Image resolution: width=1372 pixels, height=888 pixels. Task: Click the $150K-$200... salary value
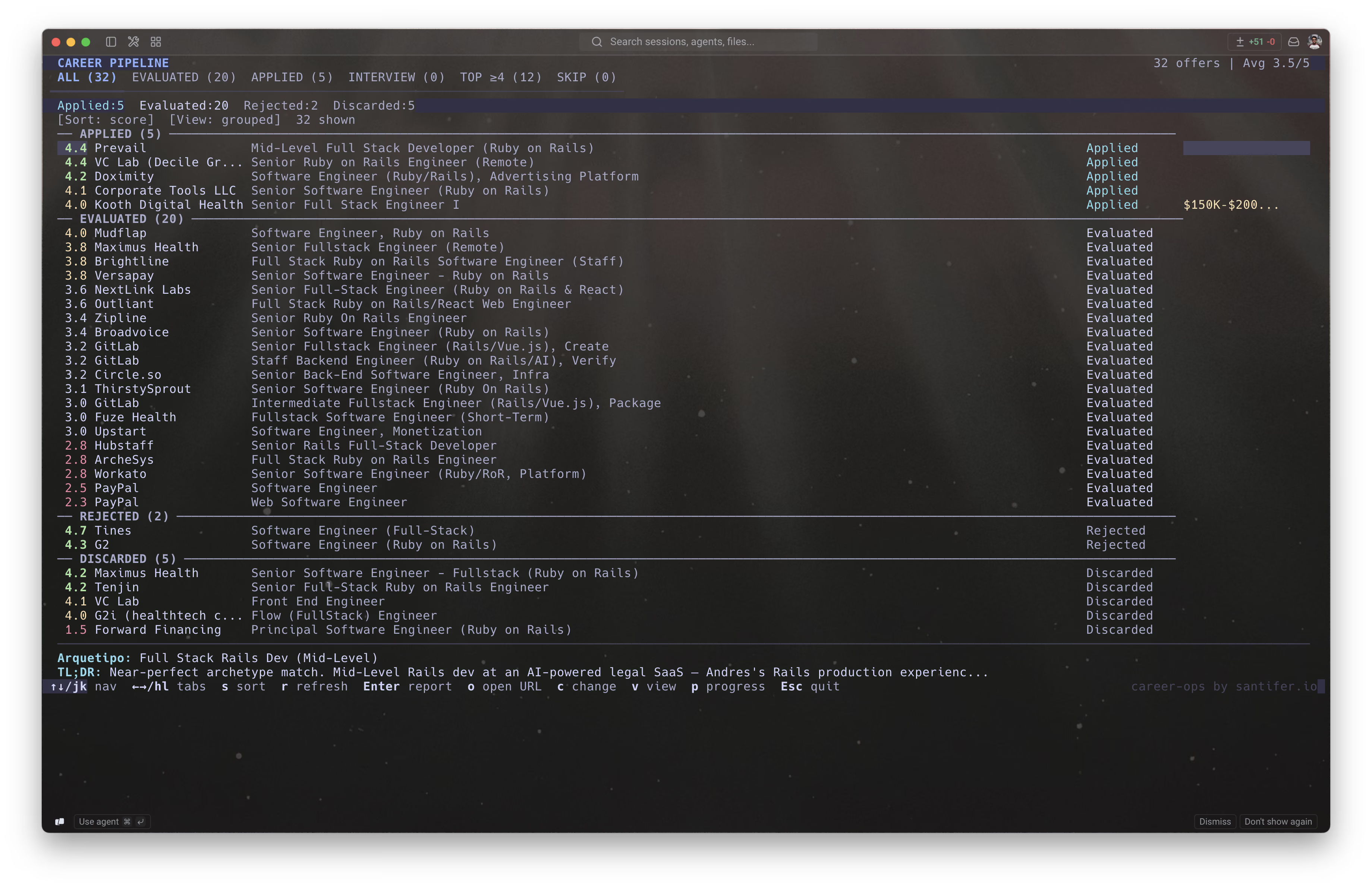[1231, 205]
